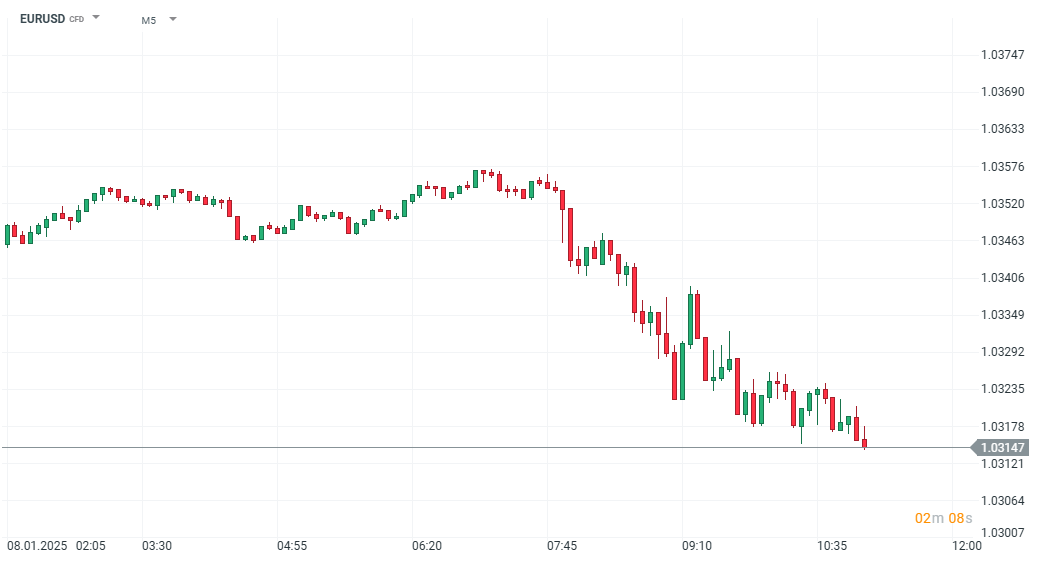
Task: Click the M5 timeframe label
Action: [149, 19]
